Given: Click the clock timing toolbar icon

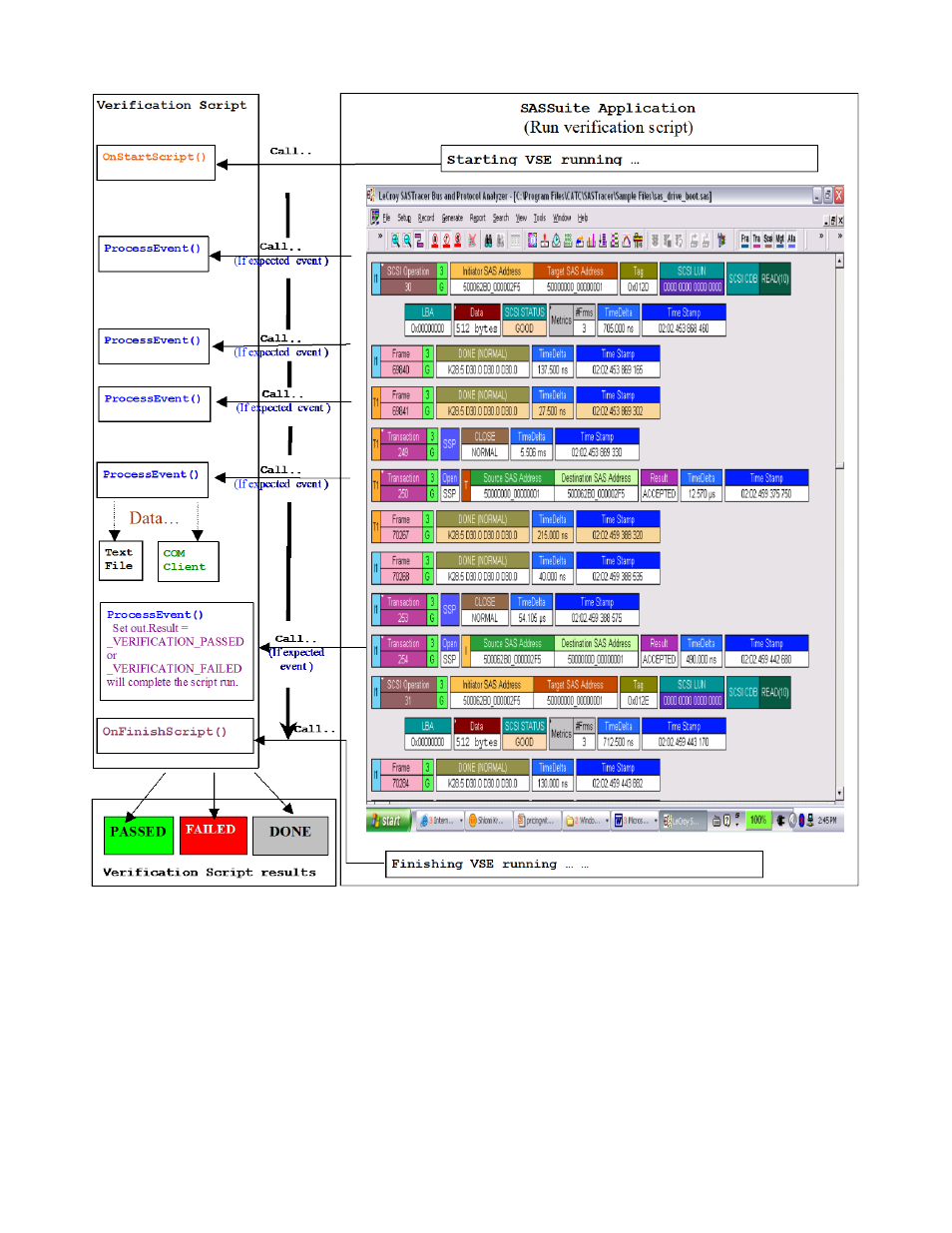Looking at the screenshot, I should (x=556, y=240).
